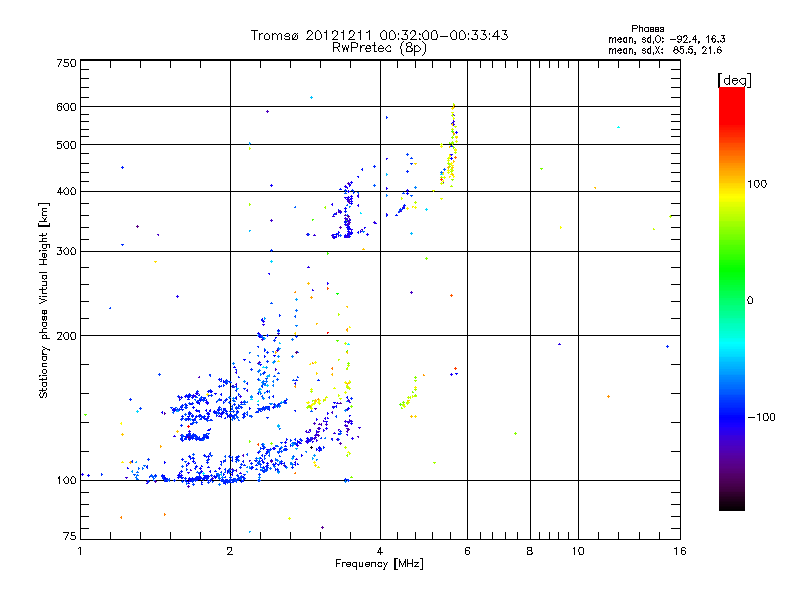This screenshot has height=600, width=800.
Task: Click the y-axis tick label '100'
Action: click(x=66, y=481)
